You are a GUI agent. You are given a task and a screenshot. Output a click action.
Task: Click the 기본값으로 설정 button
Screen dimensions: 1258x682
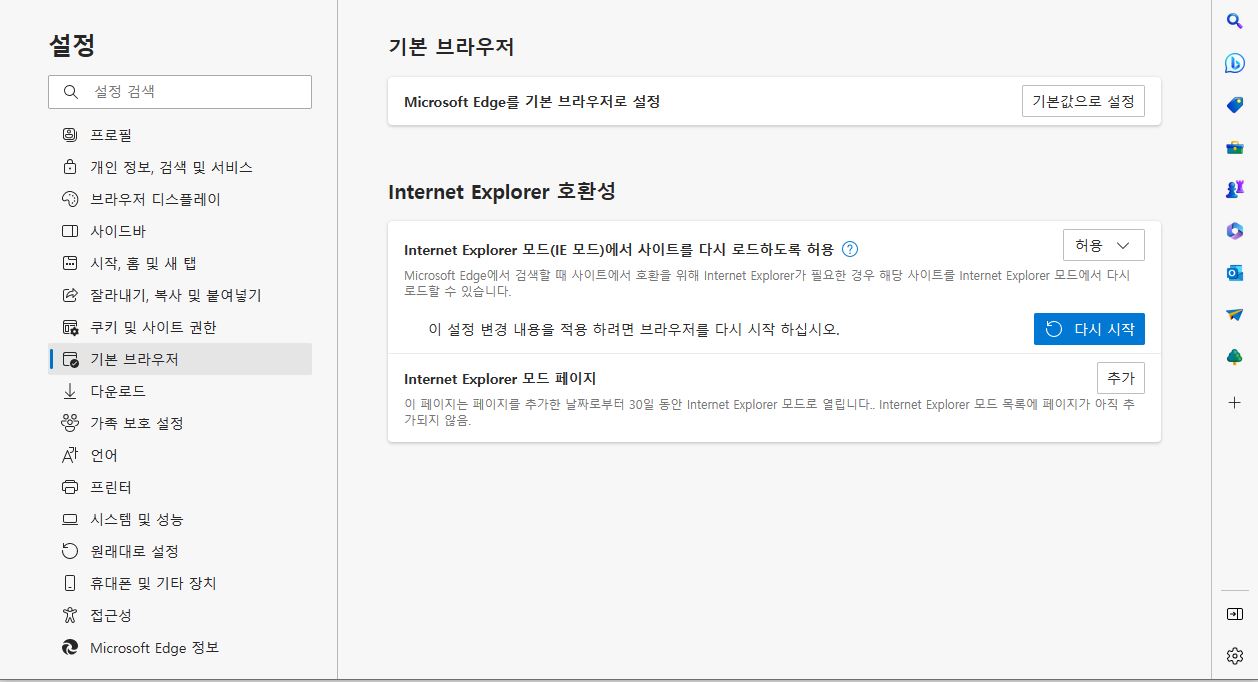pos(1083,101)
